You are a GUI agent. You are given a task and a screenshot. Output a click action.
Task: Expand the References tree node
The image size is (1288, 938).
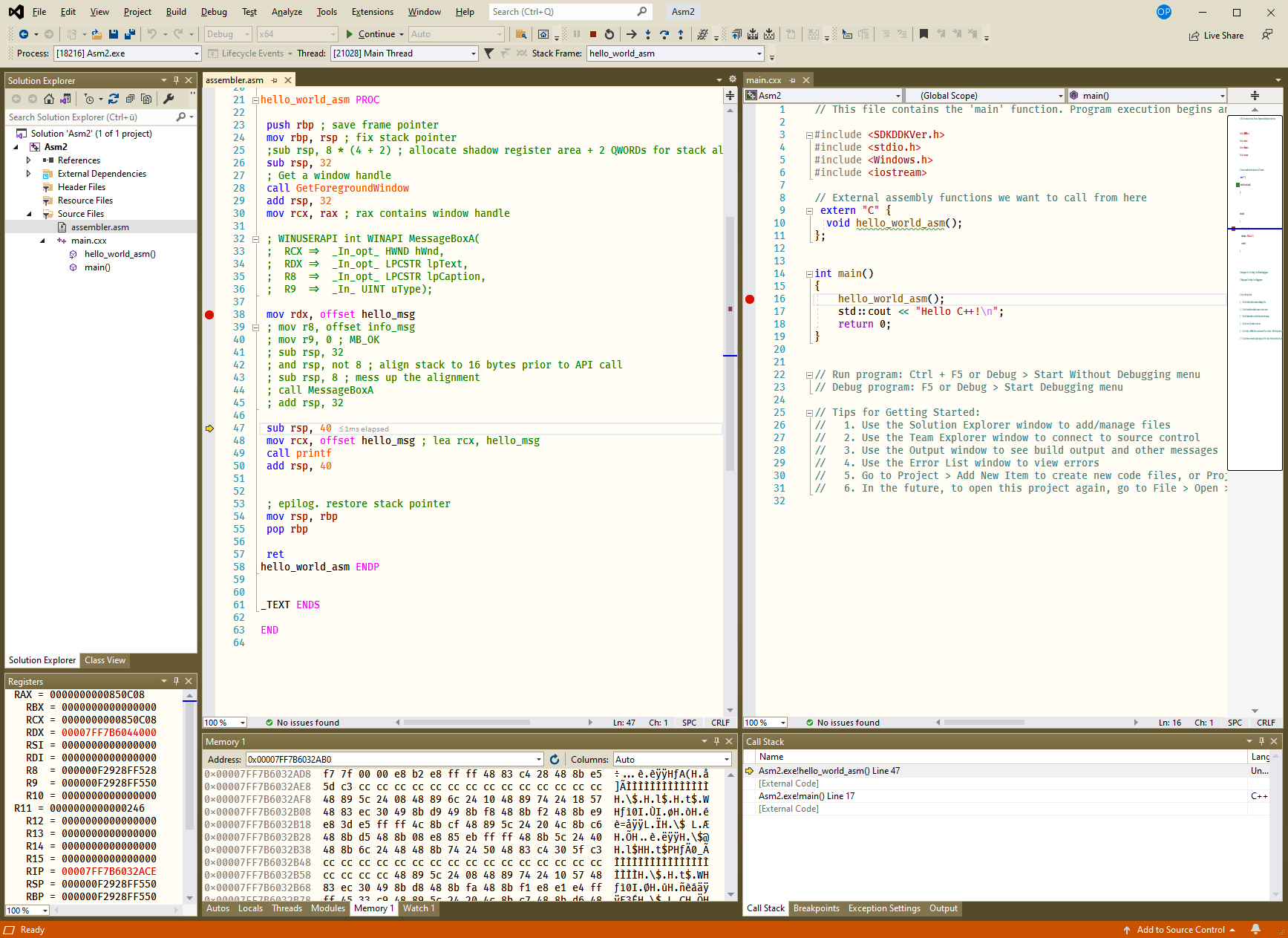point(29,160)
